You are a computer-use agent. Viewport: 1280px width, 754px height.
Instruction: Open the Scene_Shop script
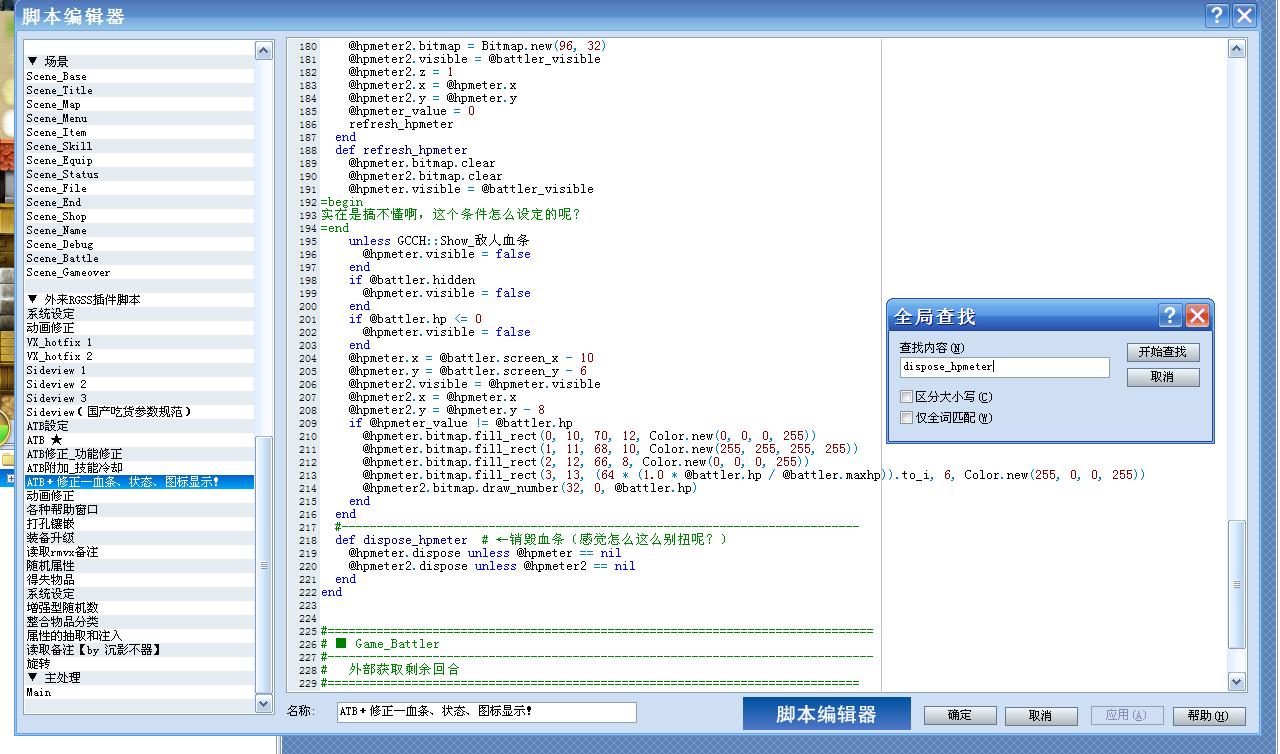click(139, 216)
